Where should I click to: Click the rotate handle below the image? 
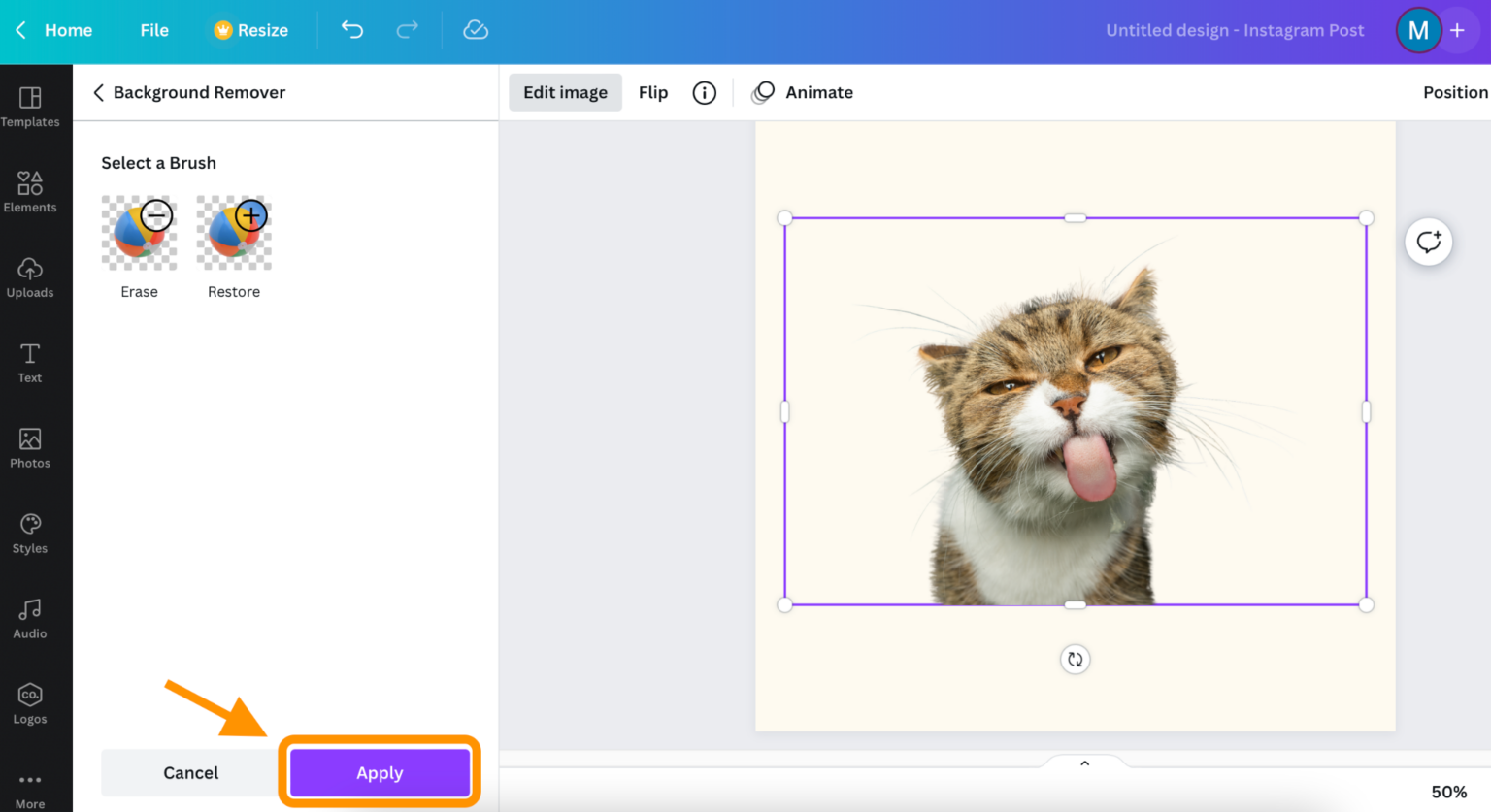[1075, 659]
